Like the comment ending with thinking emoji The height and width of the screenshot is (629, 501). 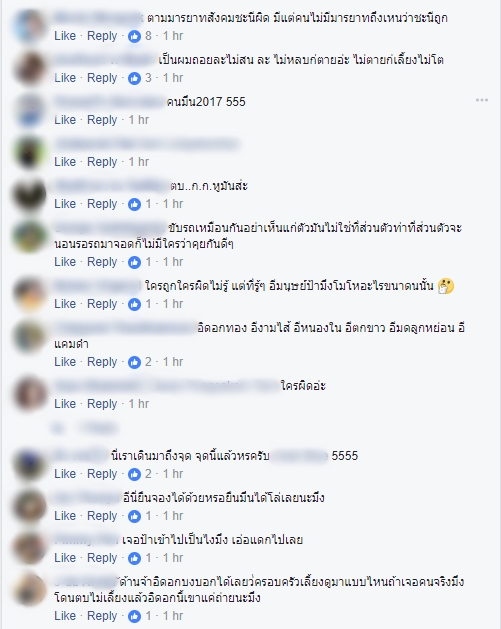click(65, 304)
